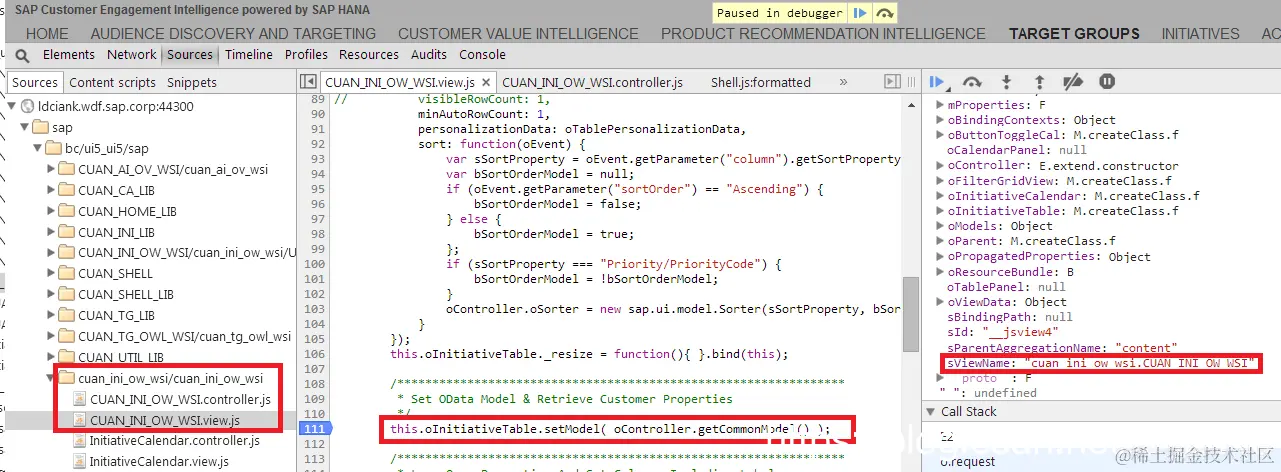Screen dimensions: 1281x472
Task: Step out of current function
Action: tap(1039, 82)
